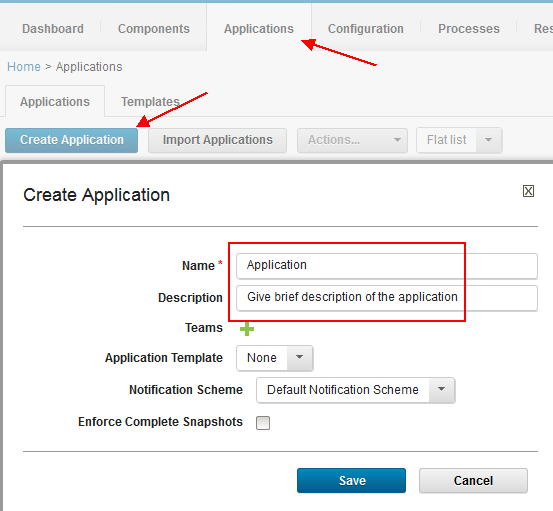Image resolution: width=553 pixels, height=511 pixels.
Task: Follow the Home breadcrumb link
Action: pos(24,67)
